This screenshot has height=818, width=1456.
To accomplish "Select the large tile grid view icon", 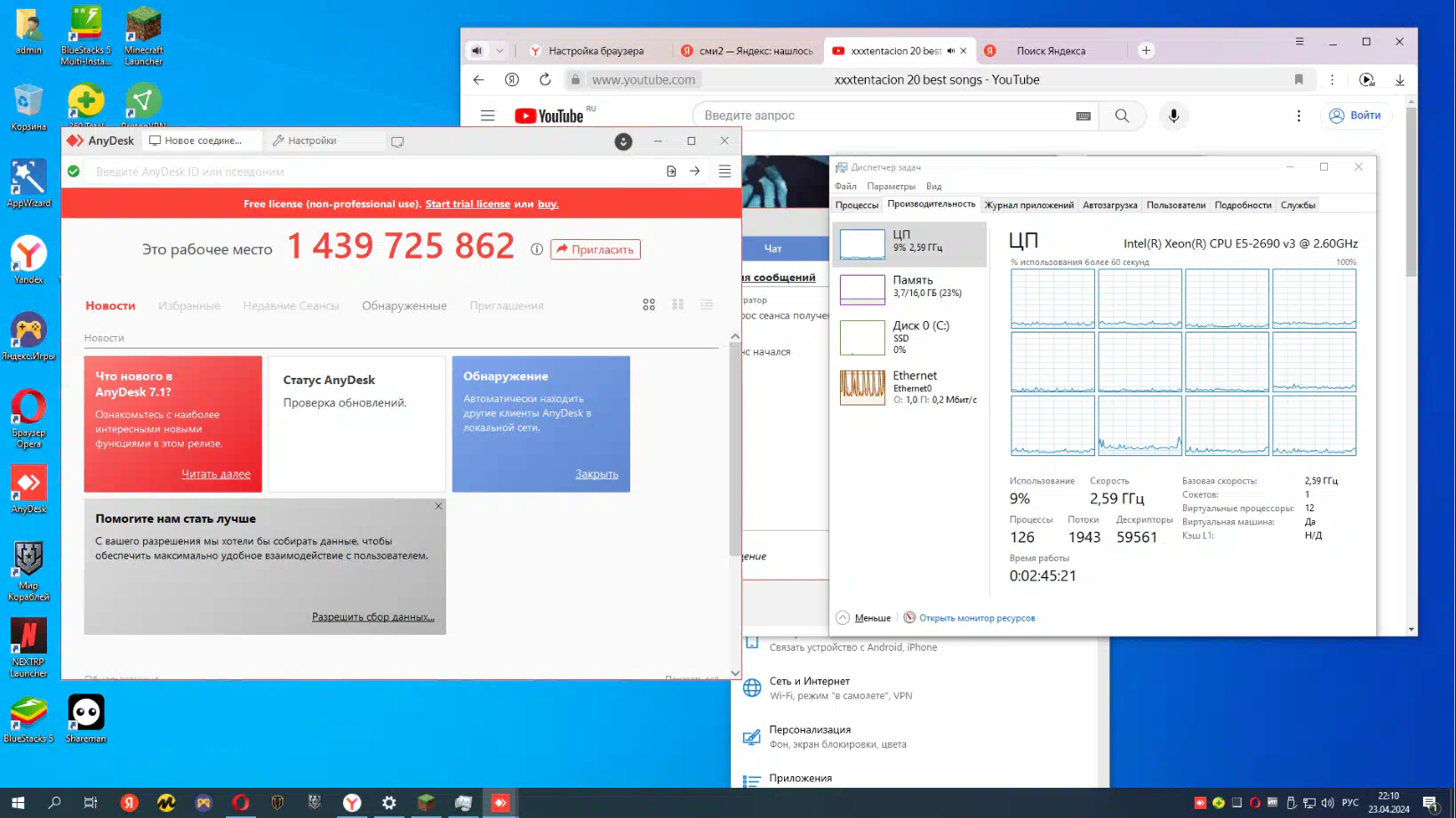I will pyautogui.click(x=649, y=305).
